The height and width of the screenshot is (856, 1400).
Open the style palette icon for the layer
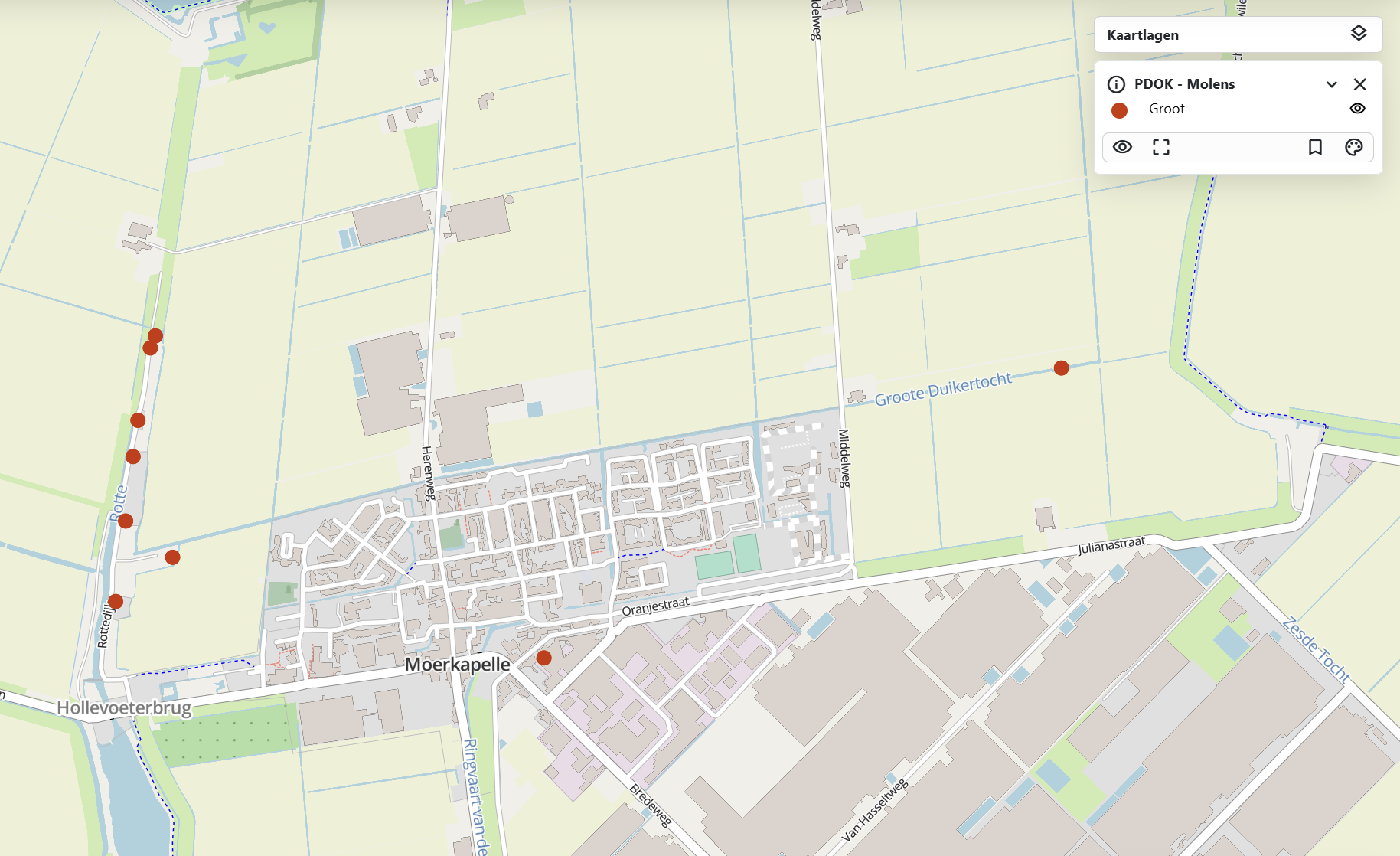[x=1353, y=147]
